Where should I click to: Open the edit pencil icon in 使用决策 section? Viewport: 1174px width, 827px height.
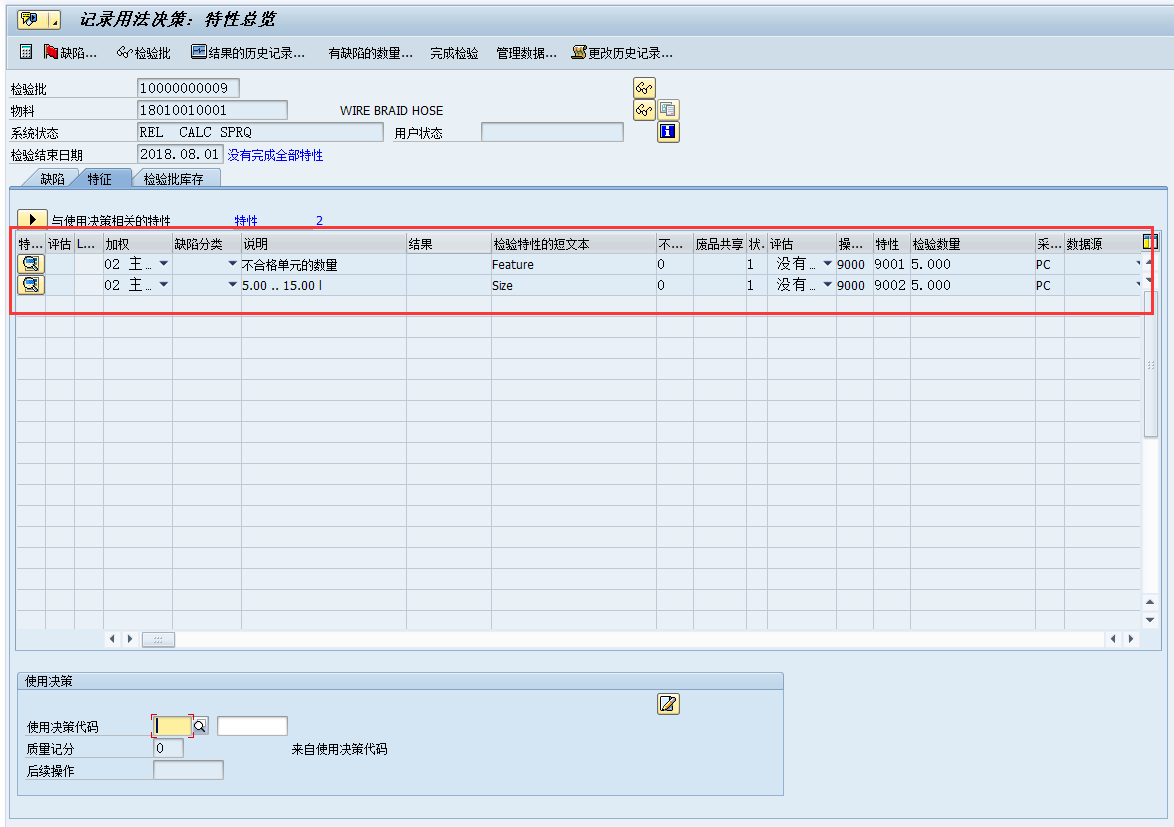tap(668, 704)
